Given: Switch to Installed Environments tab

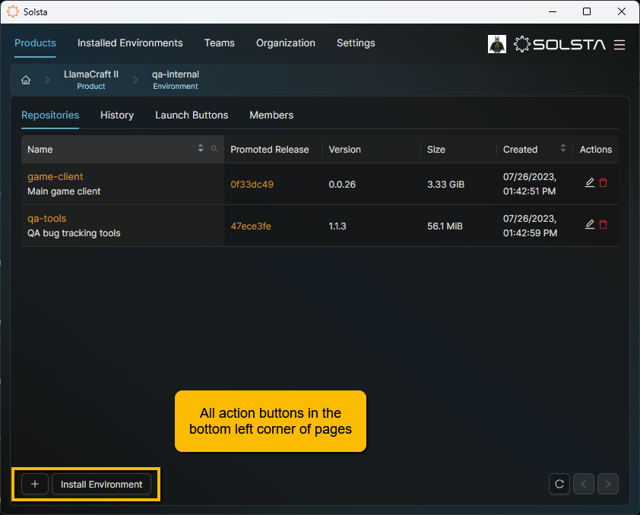Looking at the screenshot, I should tap(130, 43).
